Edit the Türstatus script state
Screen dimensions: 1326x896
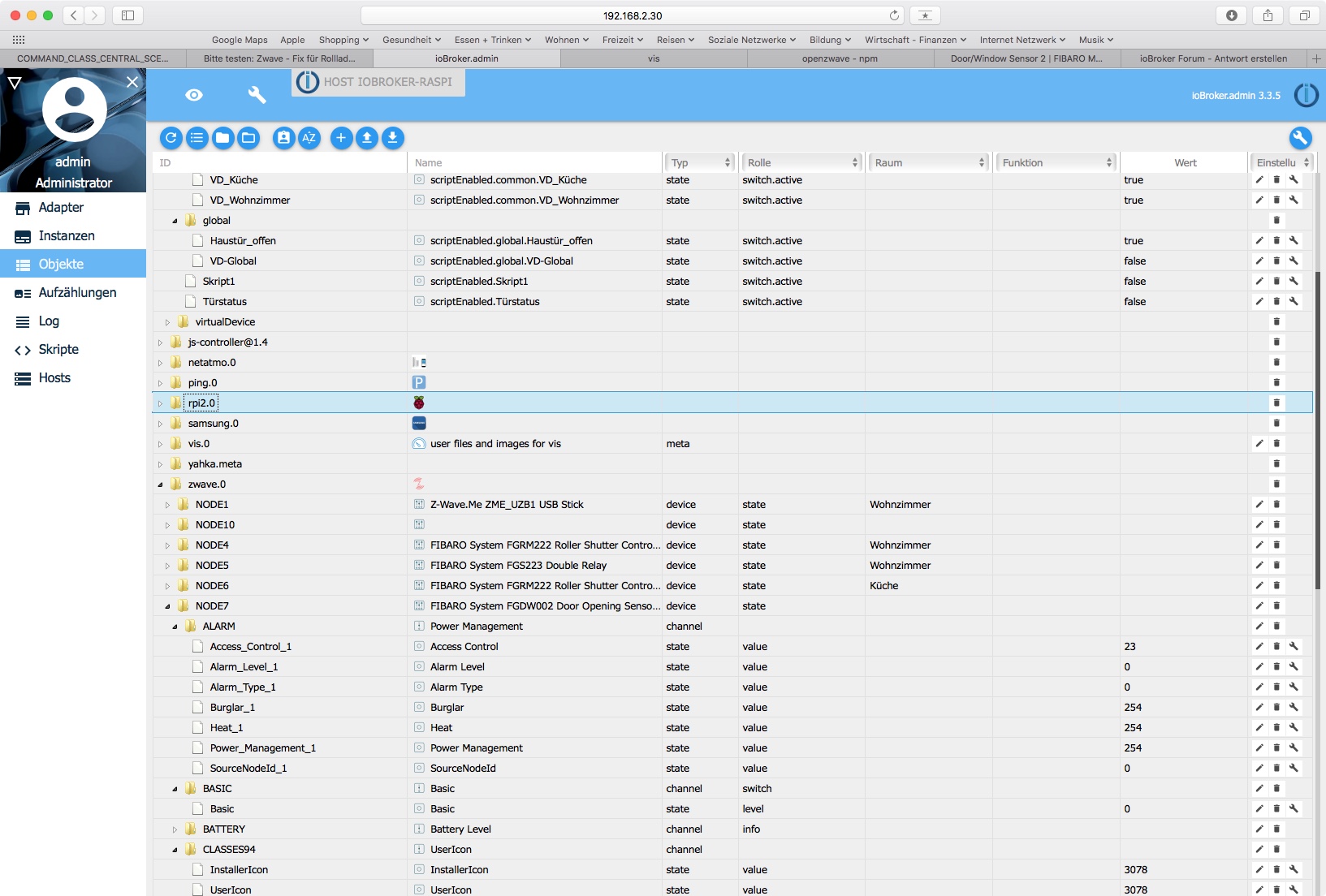point(1259,302)
